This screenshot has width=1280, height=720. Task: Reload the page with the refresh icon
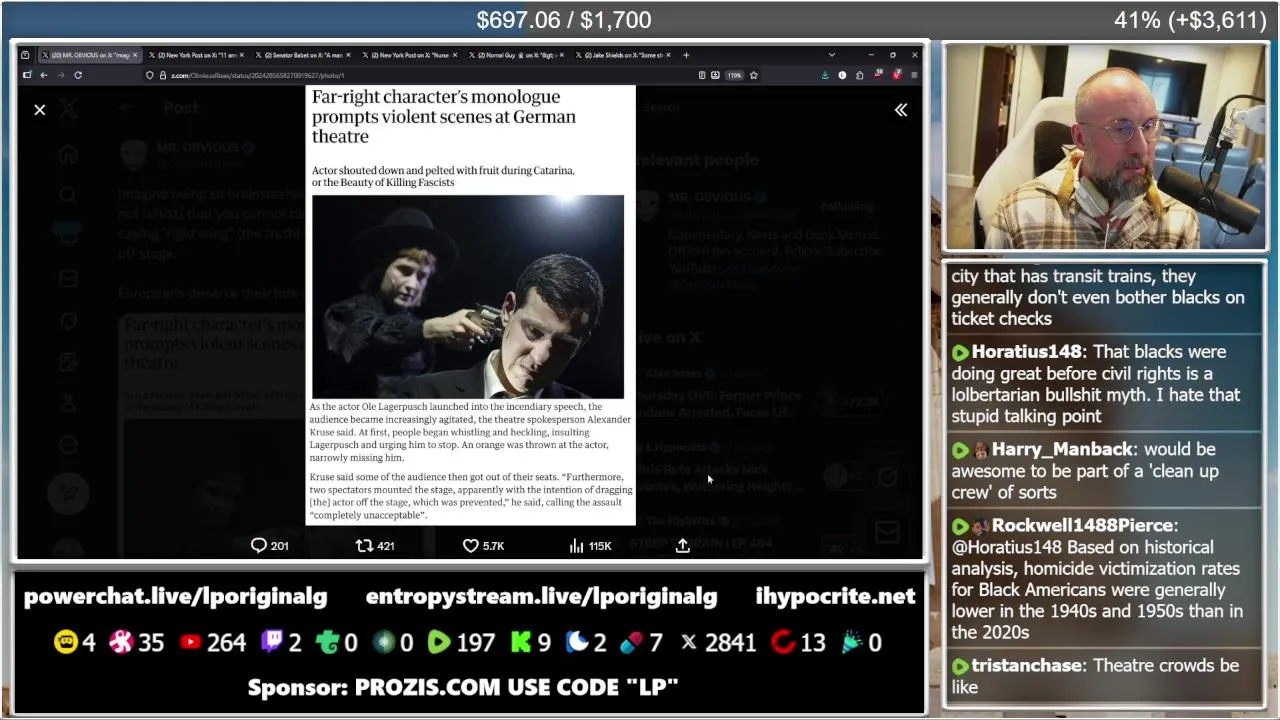coord(78,75)
